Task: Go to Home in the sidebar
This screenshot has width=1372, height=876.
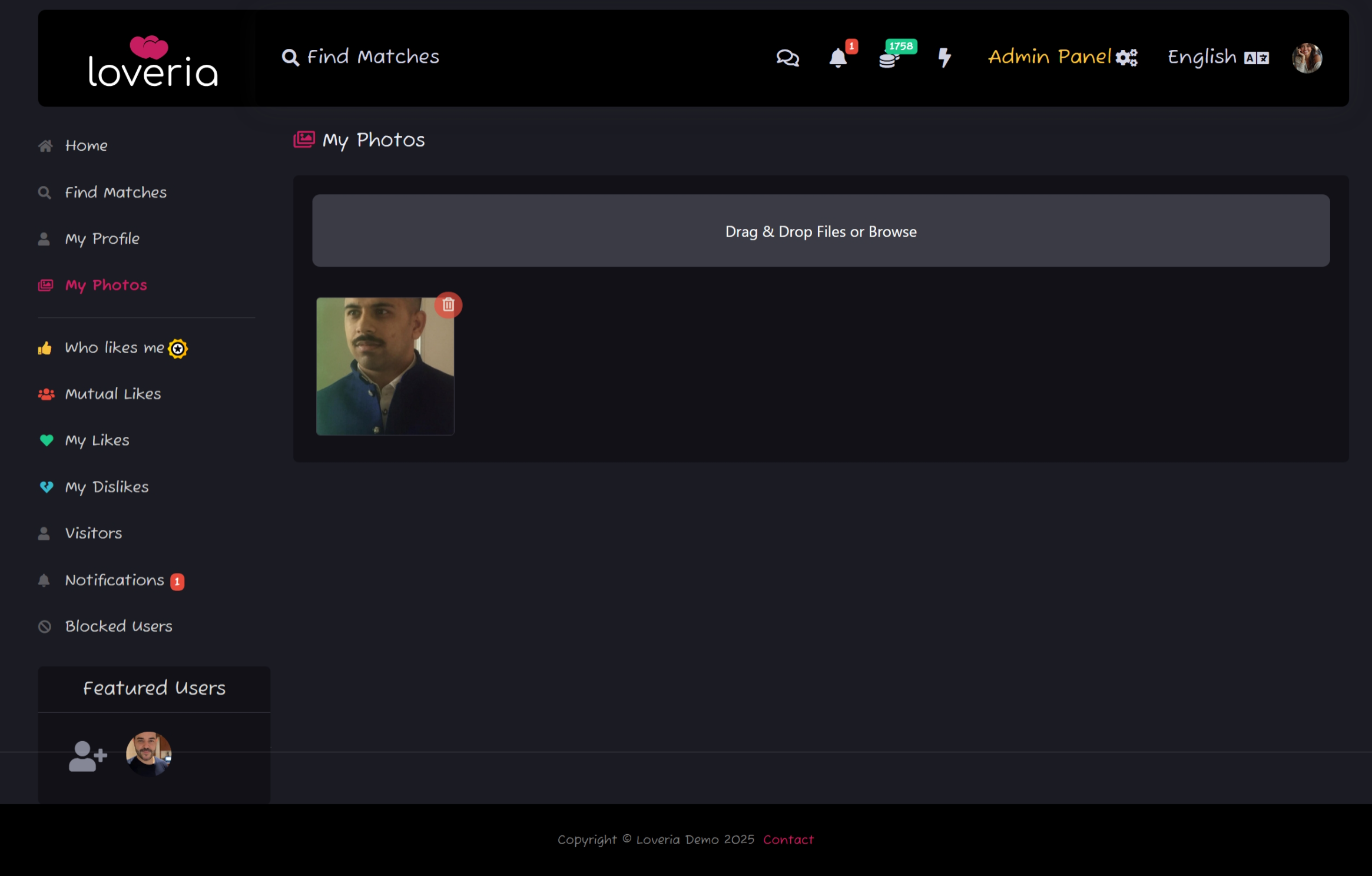Action: [x=87, y=145]
